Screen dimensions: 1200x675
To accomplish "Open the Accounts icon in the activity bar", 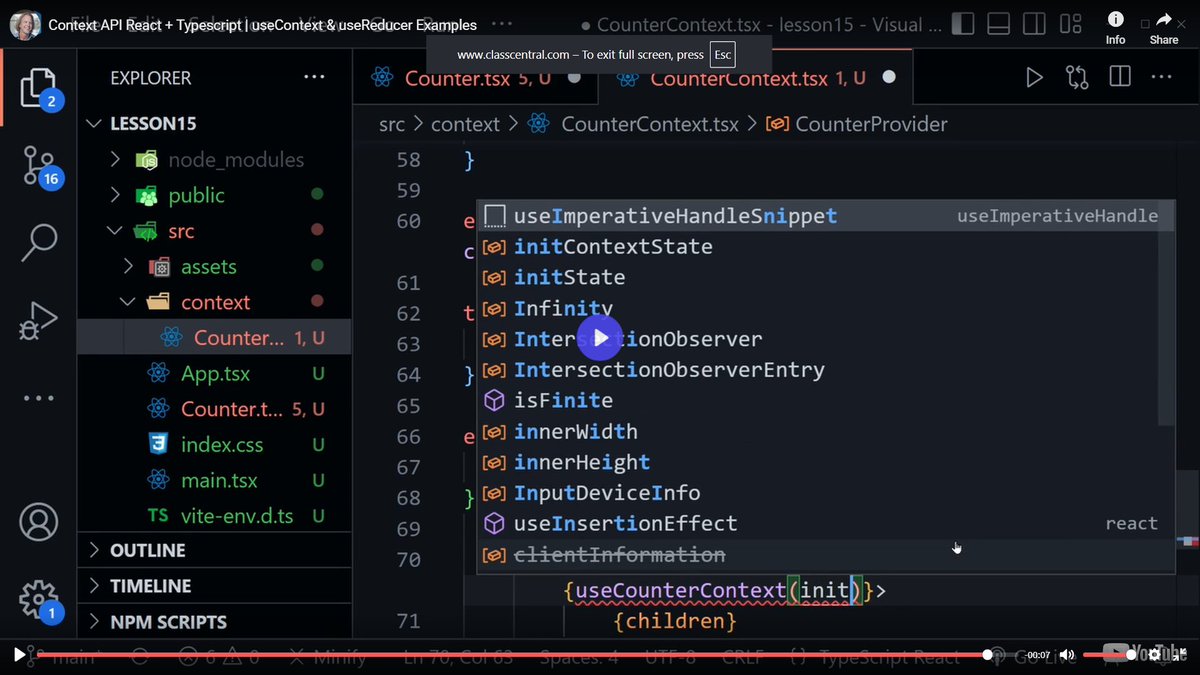I will [x=39, y=522].
